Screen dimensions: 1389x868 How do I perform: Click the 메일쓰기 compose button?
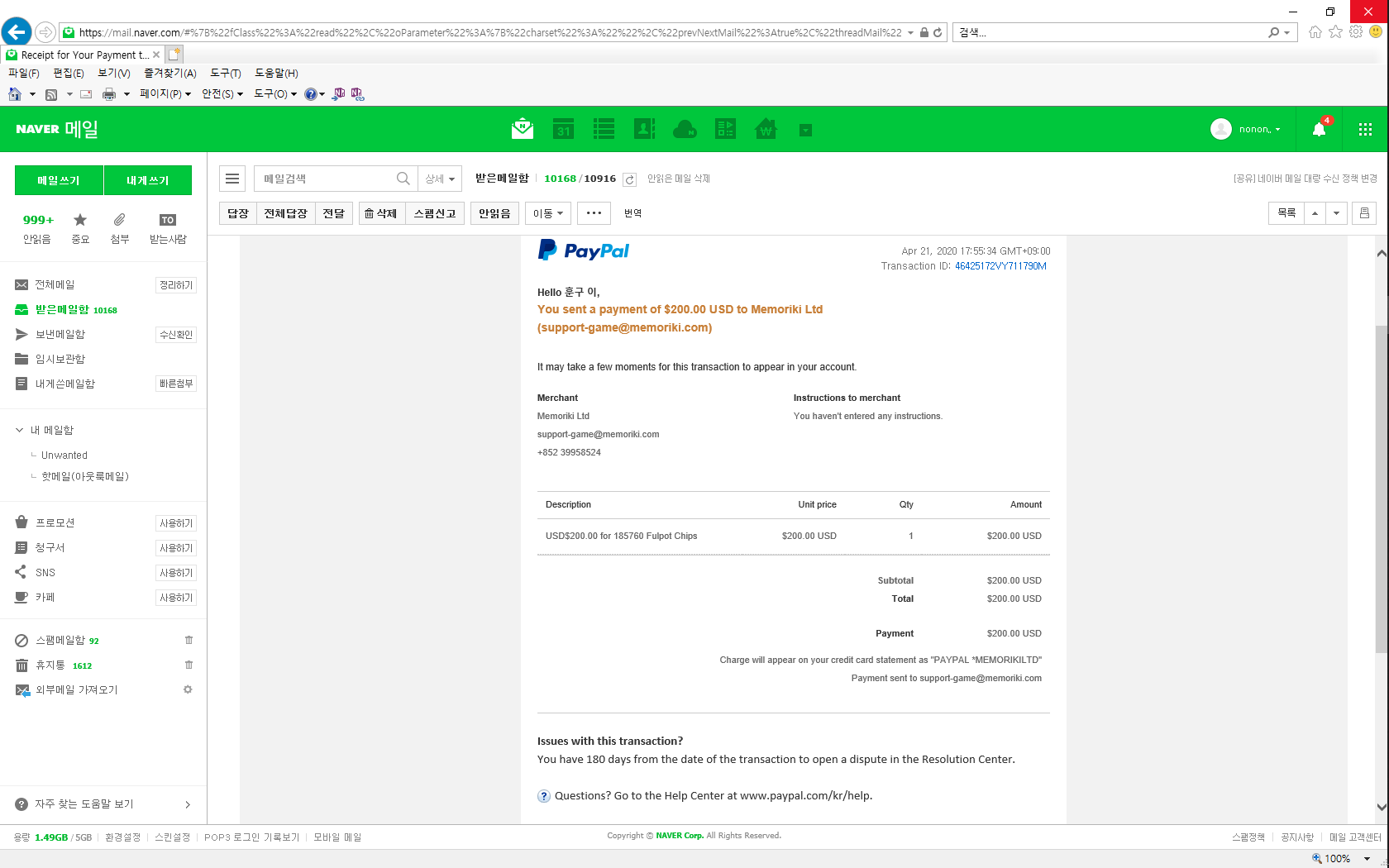point(59,180)
